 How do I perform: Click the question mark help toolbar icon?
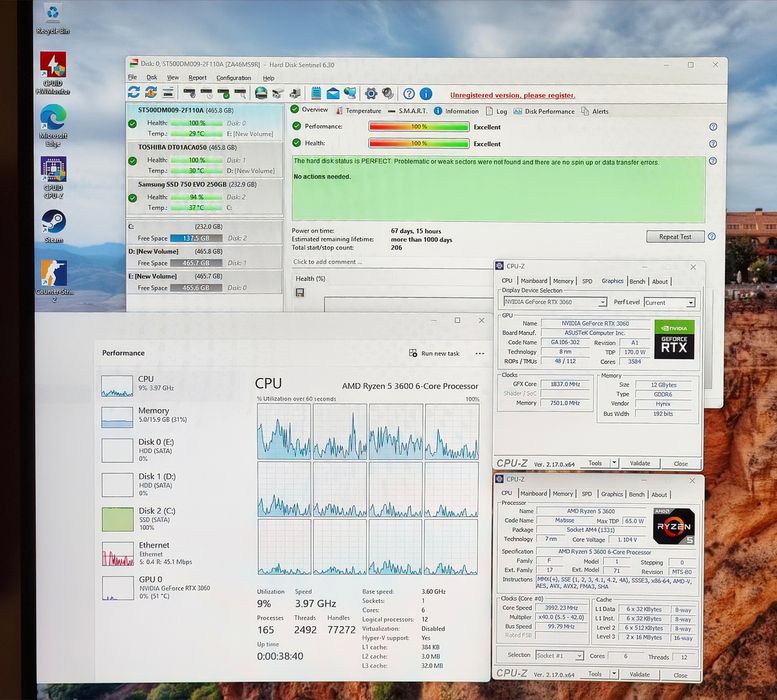coord(409,94)
